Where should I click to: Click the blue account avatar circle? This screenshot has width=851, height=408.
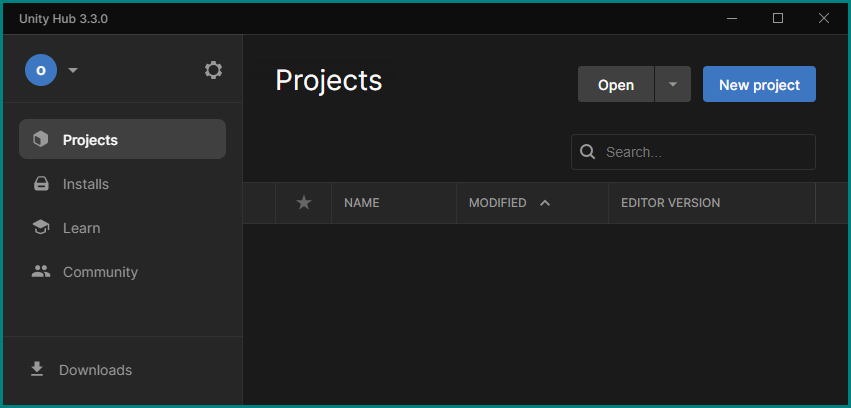click(x=41, y=70)
